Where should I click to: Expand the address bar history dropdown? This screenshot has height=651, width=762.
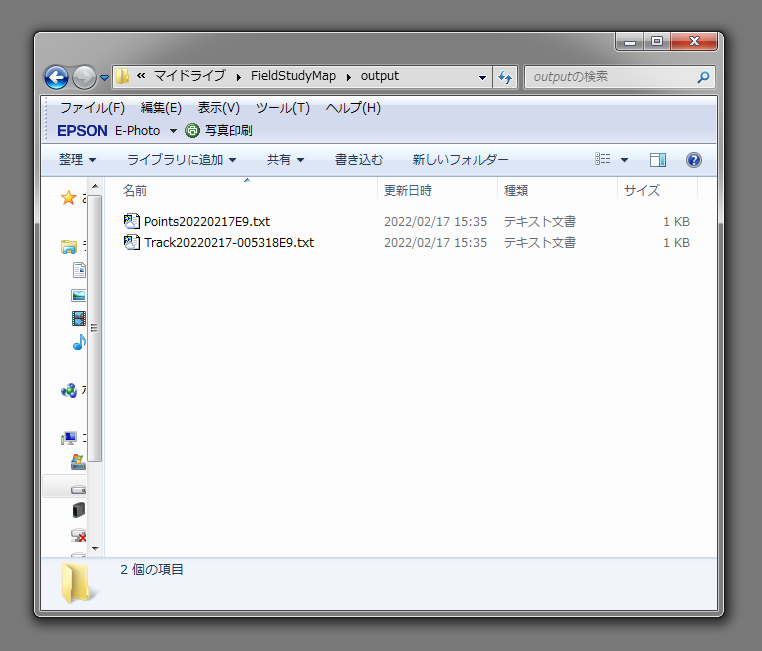pos(482,77)
